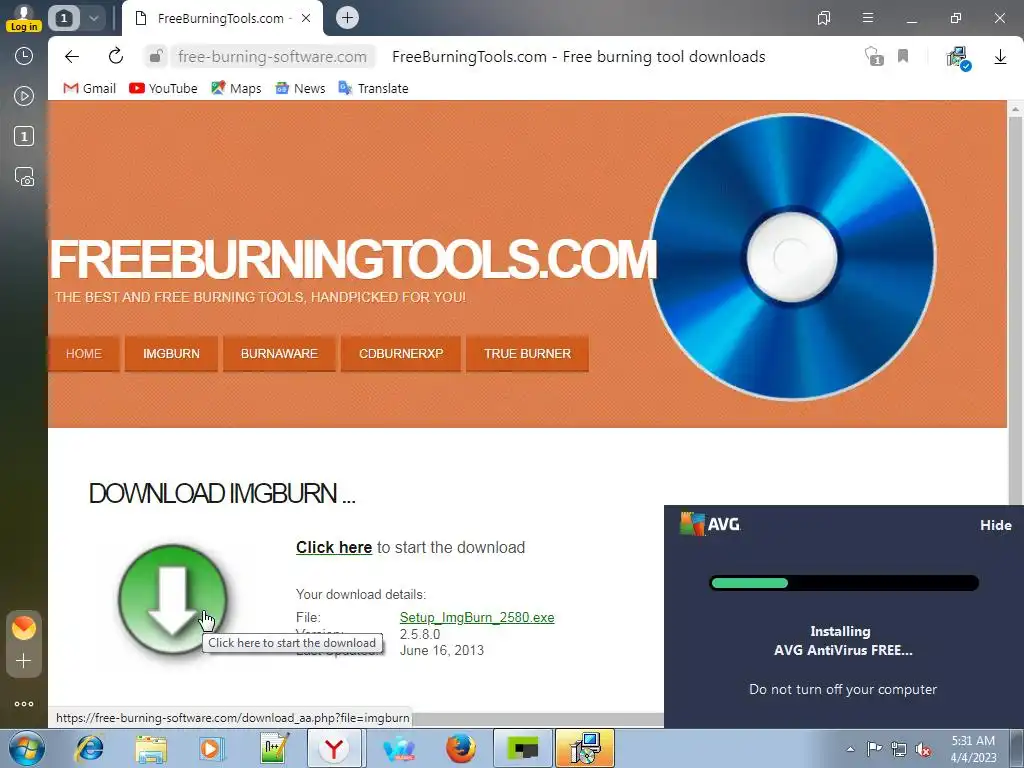Launch Internet Explorer from taskbar
This screenshot has height=768, width=1024.
pyautogui.click(x=89, y=748)
